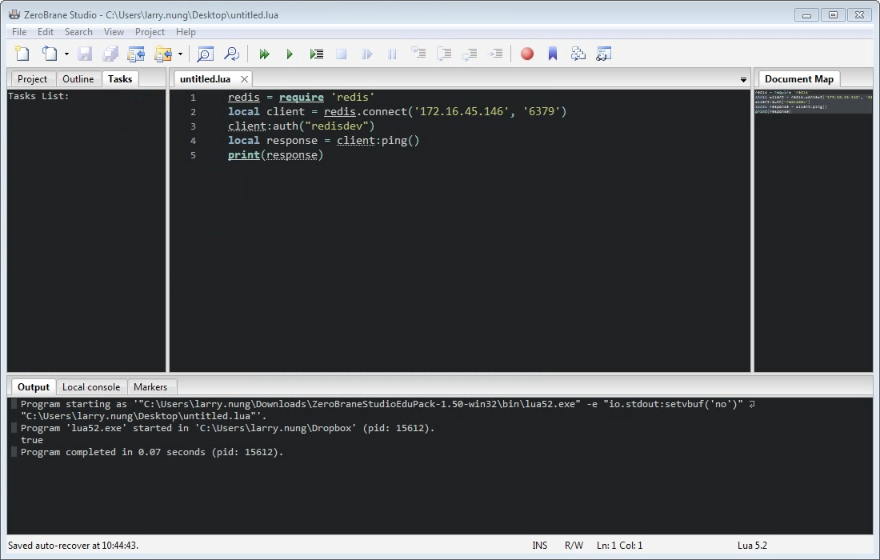Image resolution: width=880 pixels, height=560 pixels.
Task: Click the ZeroBrane Studio title bar icon
Action: click(x=15, y=15)
